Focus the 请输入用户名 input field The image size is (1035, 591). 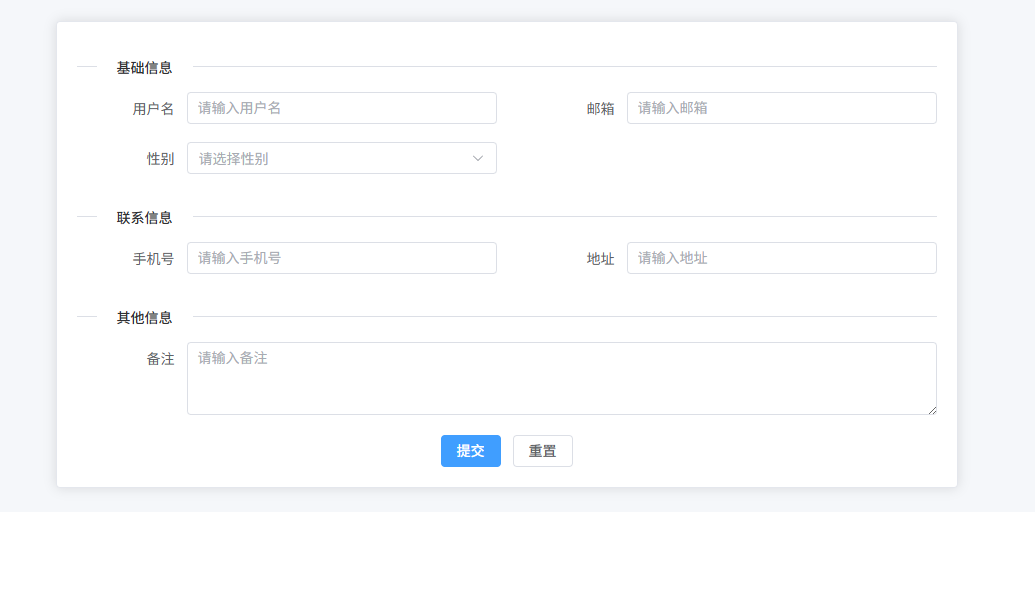pyautogui.click(x=341, y=108)
